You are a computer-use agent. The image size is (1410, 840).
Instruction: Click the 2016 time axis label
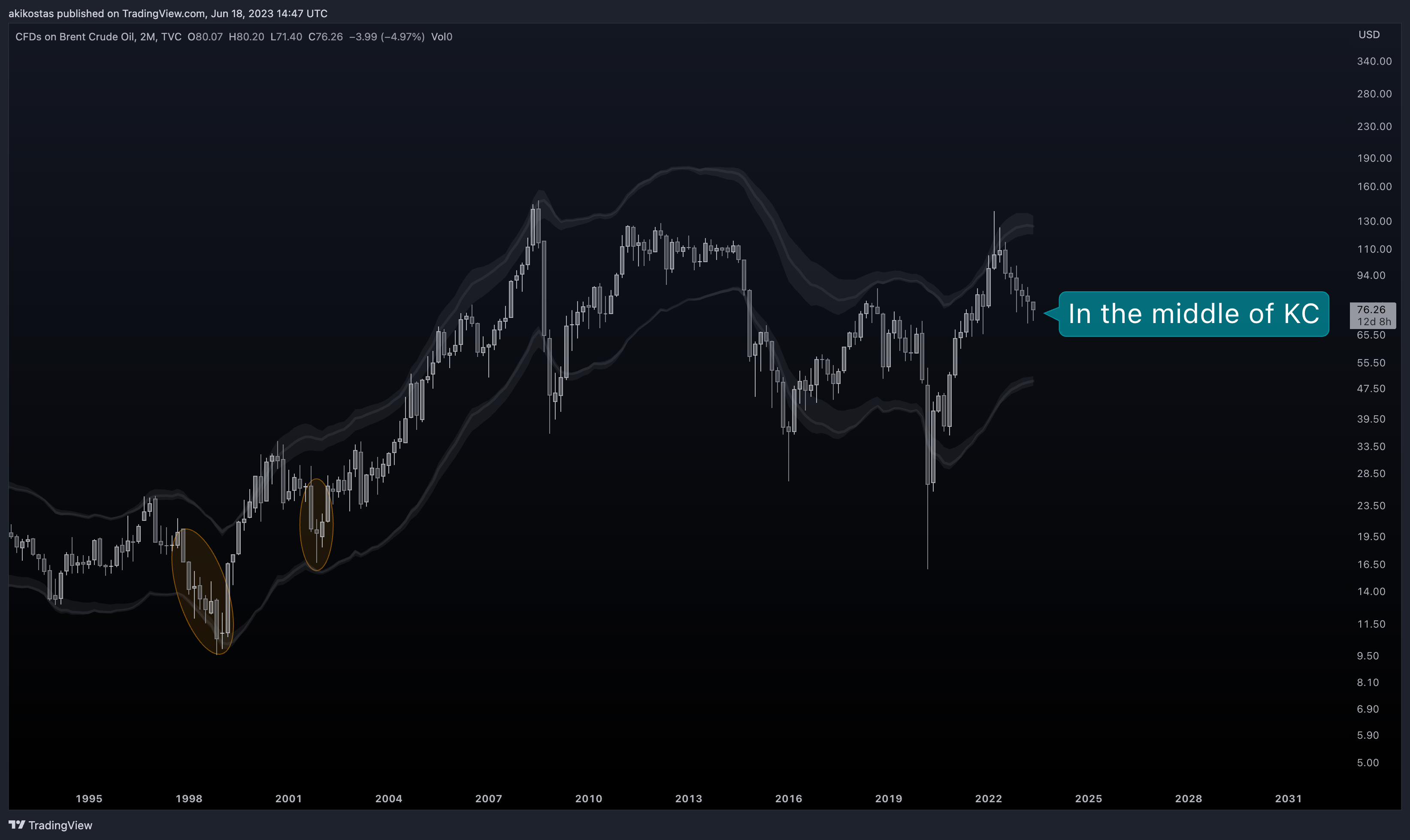point(789,799)
